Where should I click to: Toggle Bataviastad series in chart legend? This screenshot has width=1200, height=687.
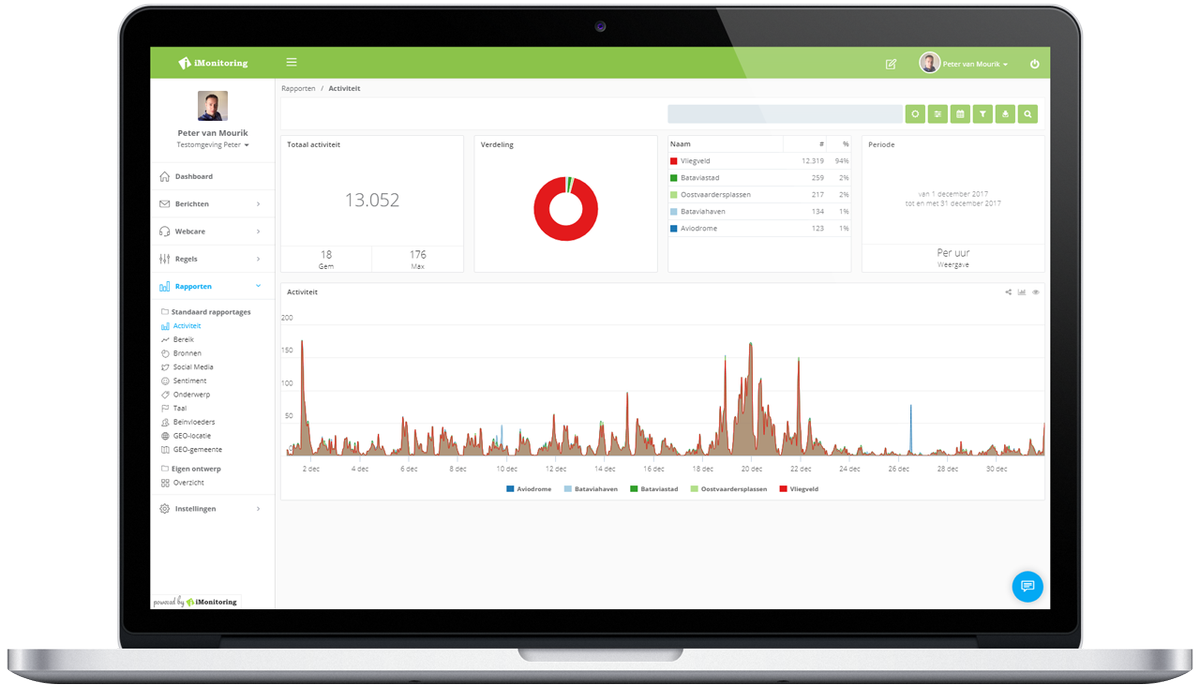pos(654,489)
